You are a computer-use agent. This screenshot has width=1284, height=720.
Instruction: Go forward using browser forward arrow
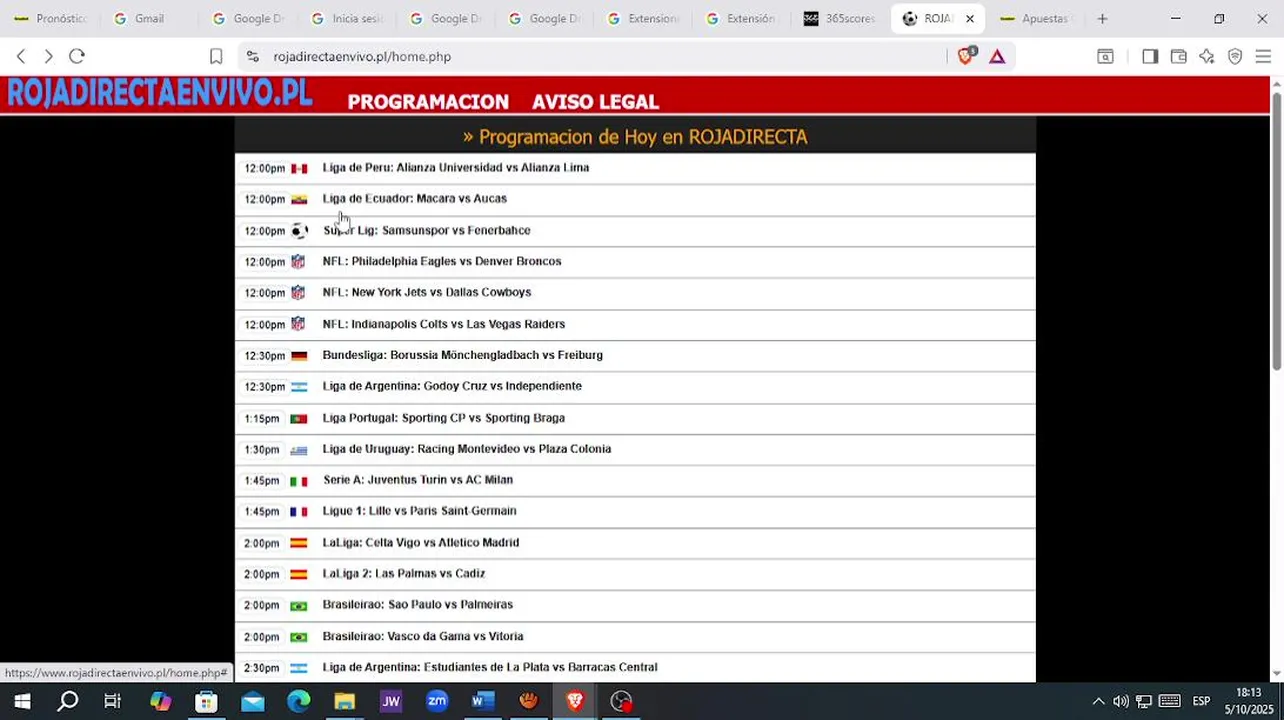(x=48, y=57)
